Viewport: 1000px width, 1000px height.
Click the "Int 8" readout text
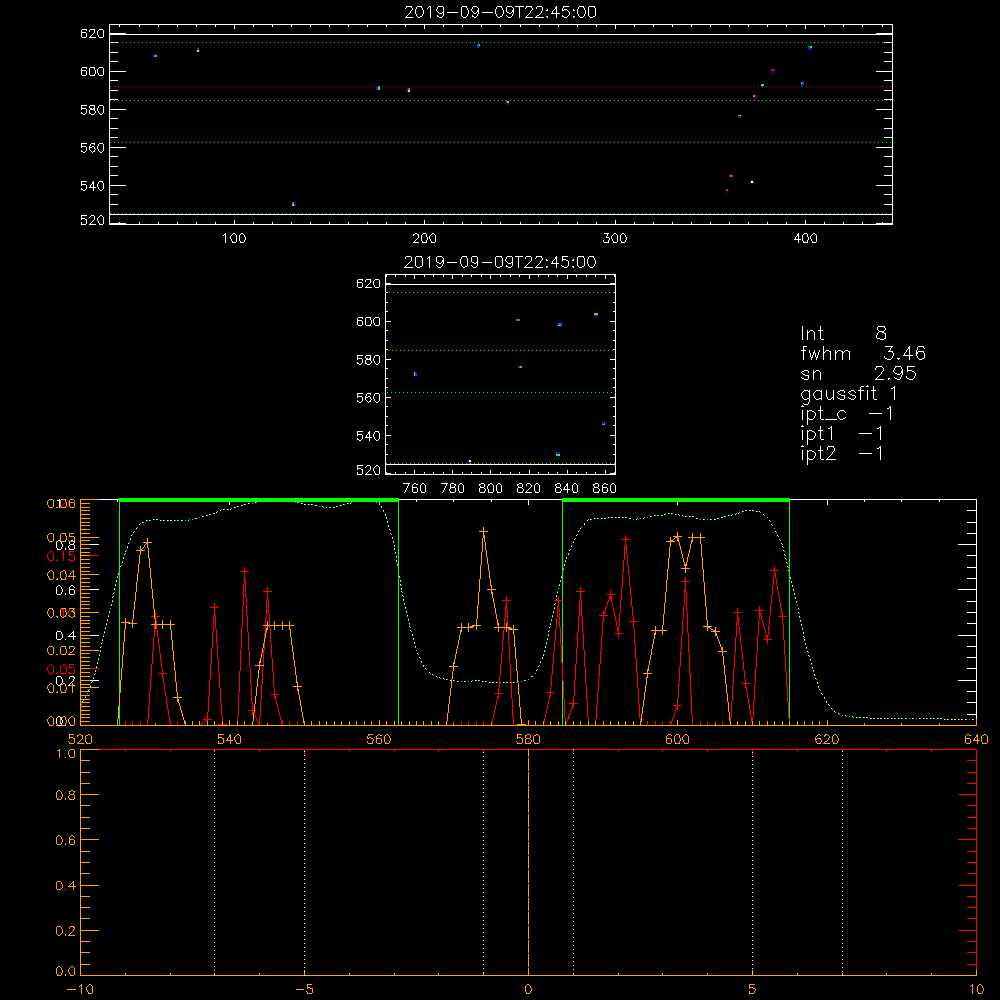tap(843, 333)
